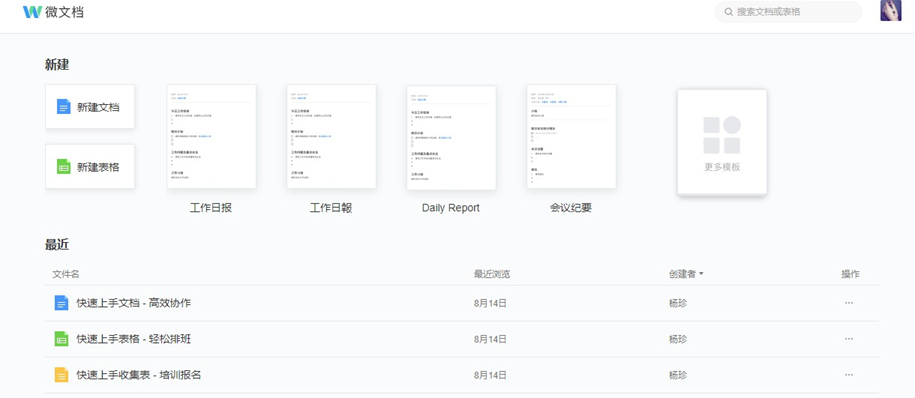
Task: Open file 快速上手文档 - 高效协作
Action: coord(134,303)
